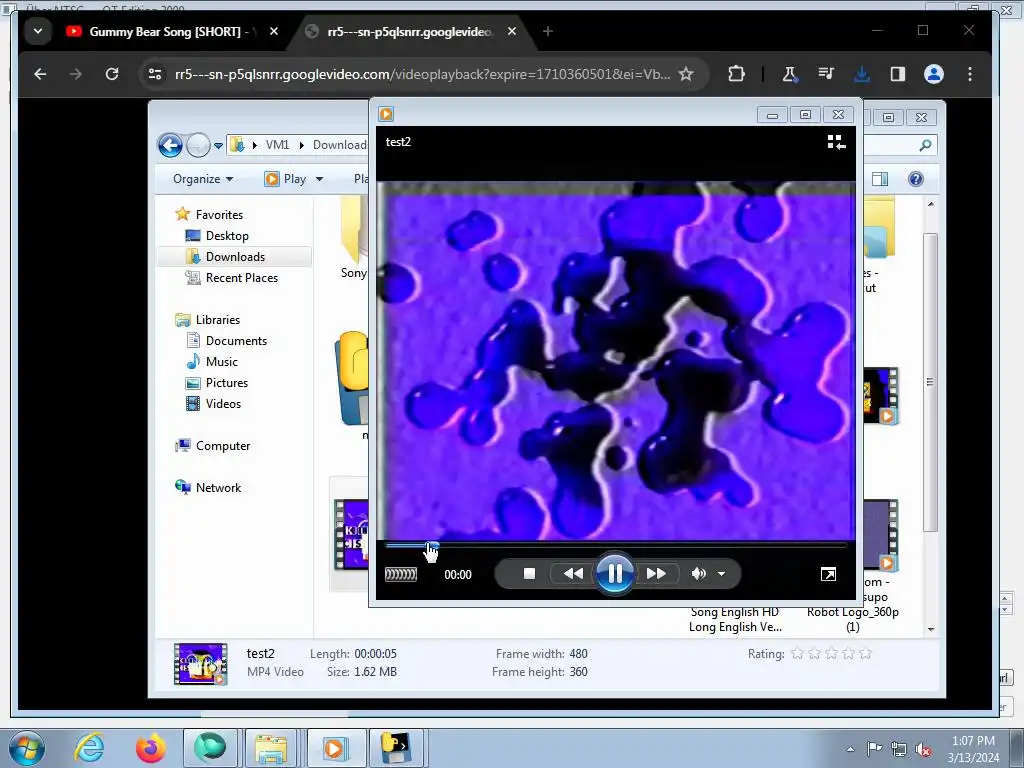Click the test2 thumbnail in details pane

(200, 664)
